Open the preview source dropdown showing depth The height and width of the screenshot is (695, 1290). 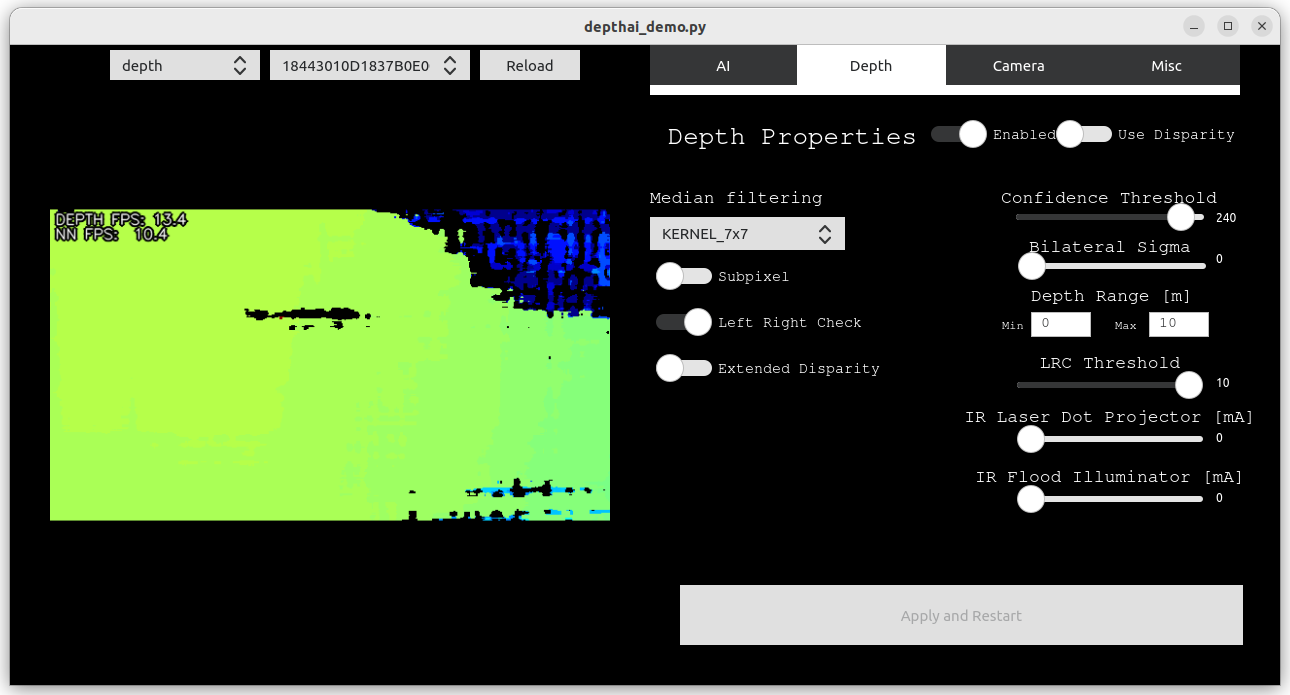tap(184, 65)
